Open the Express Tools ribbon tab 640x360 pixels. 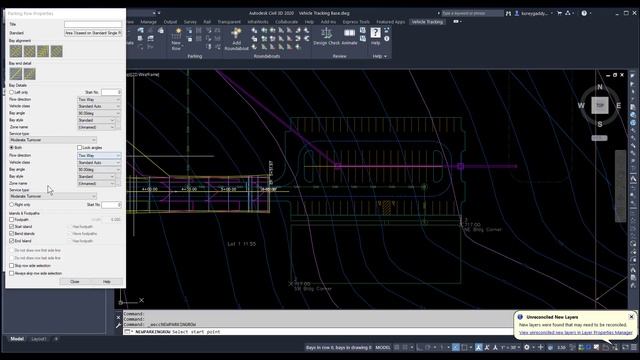click(x=356, y=22)
